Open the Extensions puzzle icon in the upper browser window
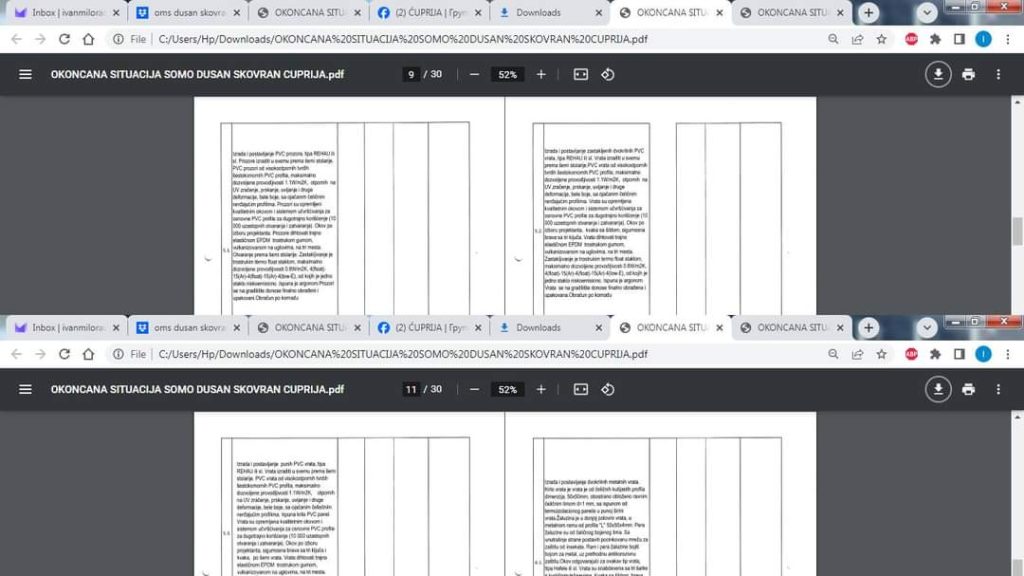1024x576 pixels. click(935, 39)
